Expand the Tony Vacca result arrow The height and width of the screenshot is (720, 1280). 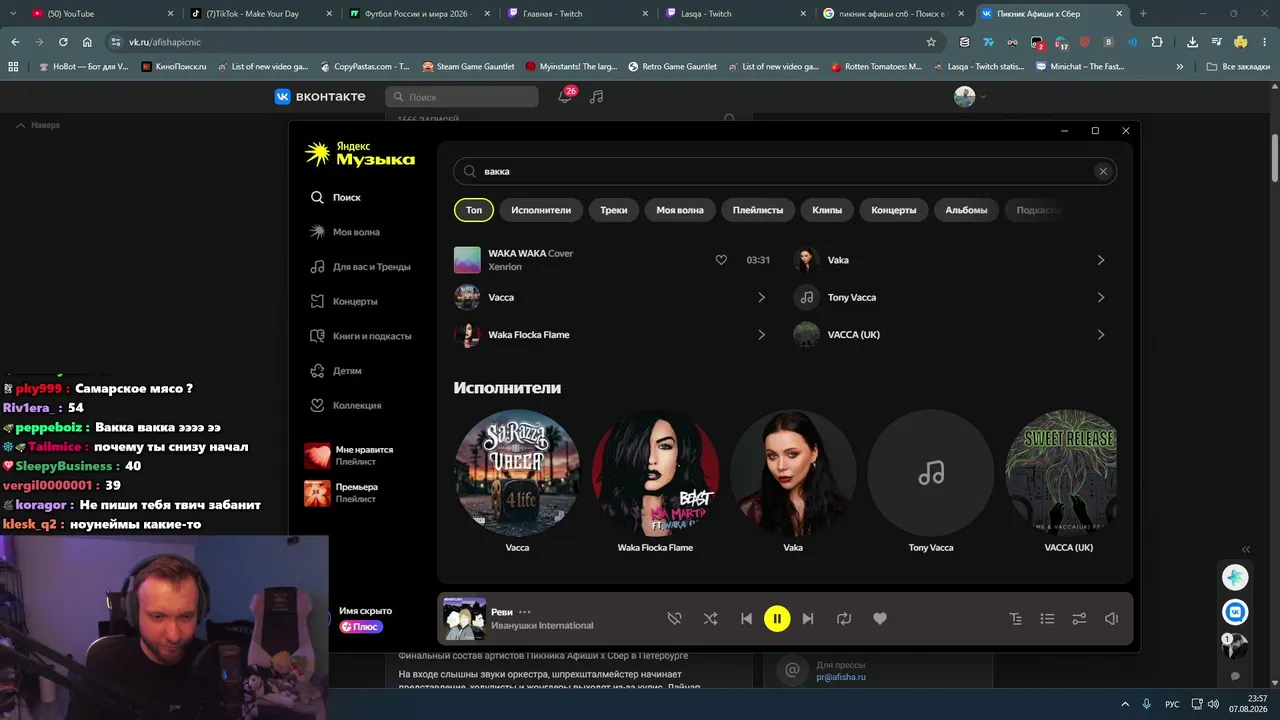coord(1101,298)
